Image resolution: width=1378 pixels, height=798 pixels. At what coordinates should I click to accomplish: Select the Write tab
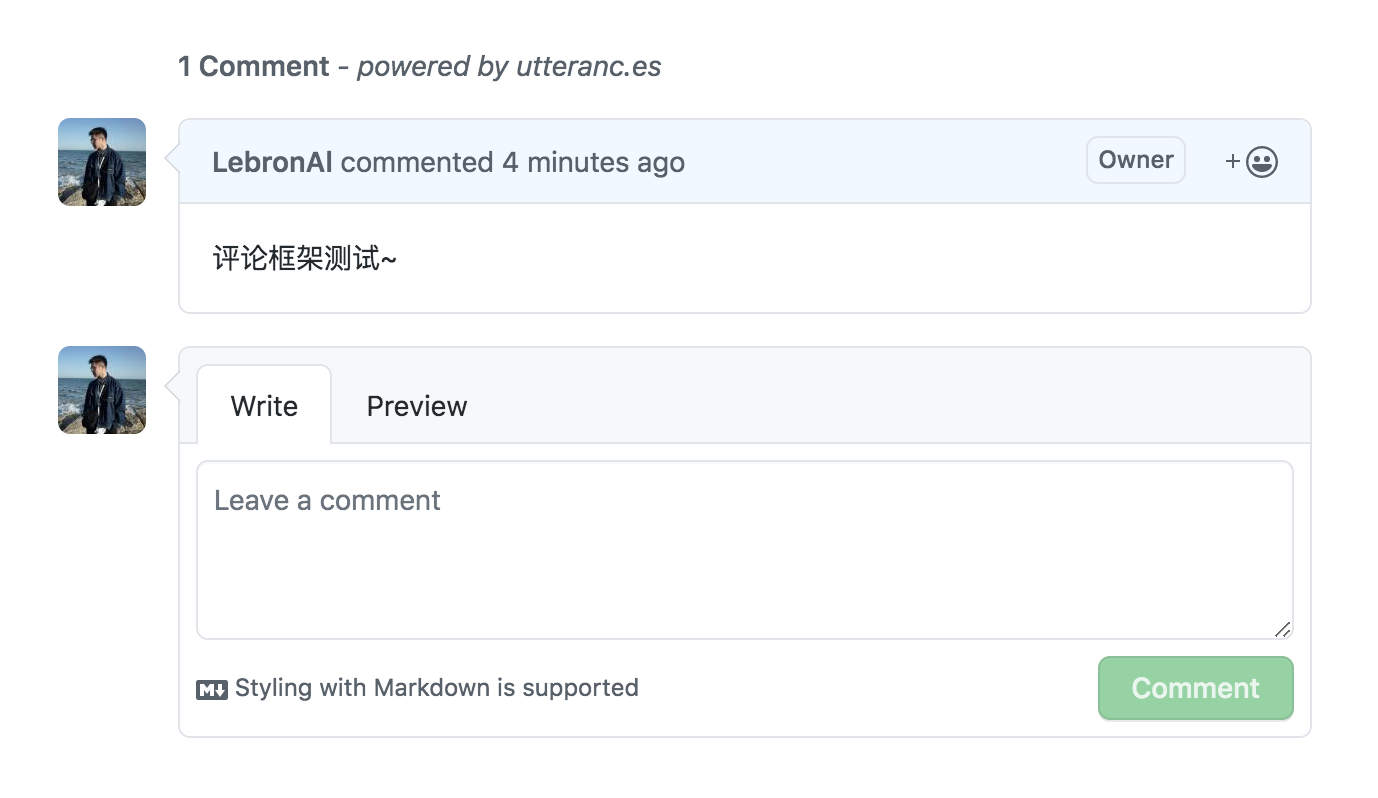pyautogui.click(x=264, y=406)
